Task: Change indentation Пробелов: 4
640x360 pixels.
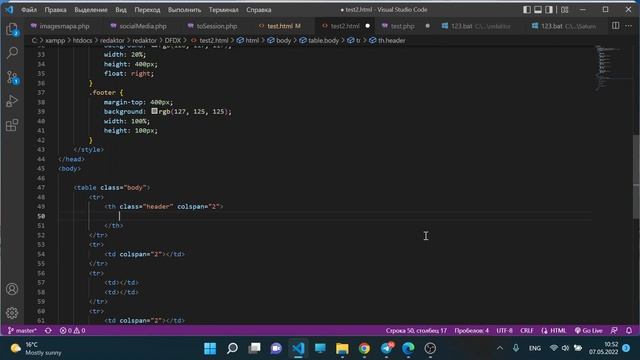Action: click(471, 330)
